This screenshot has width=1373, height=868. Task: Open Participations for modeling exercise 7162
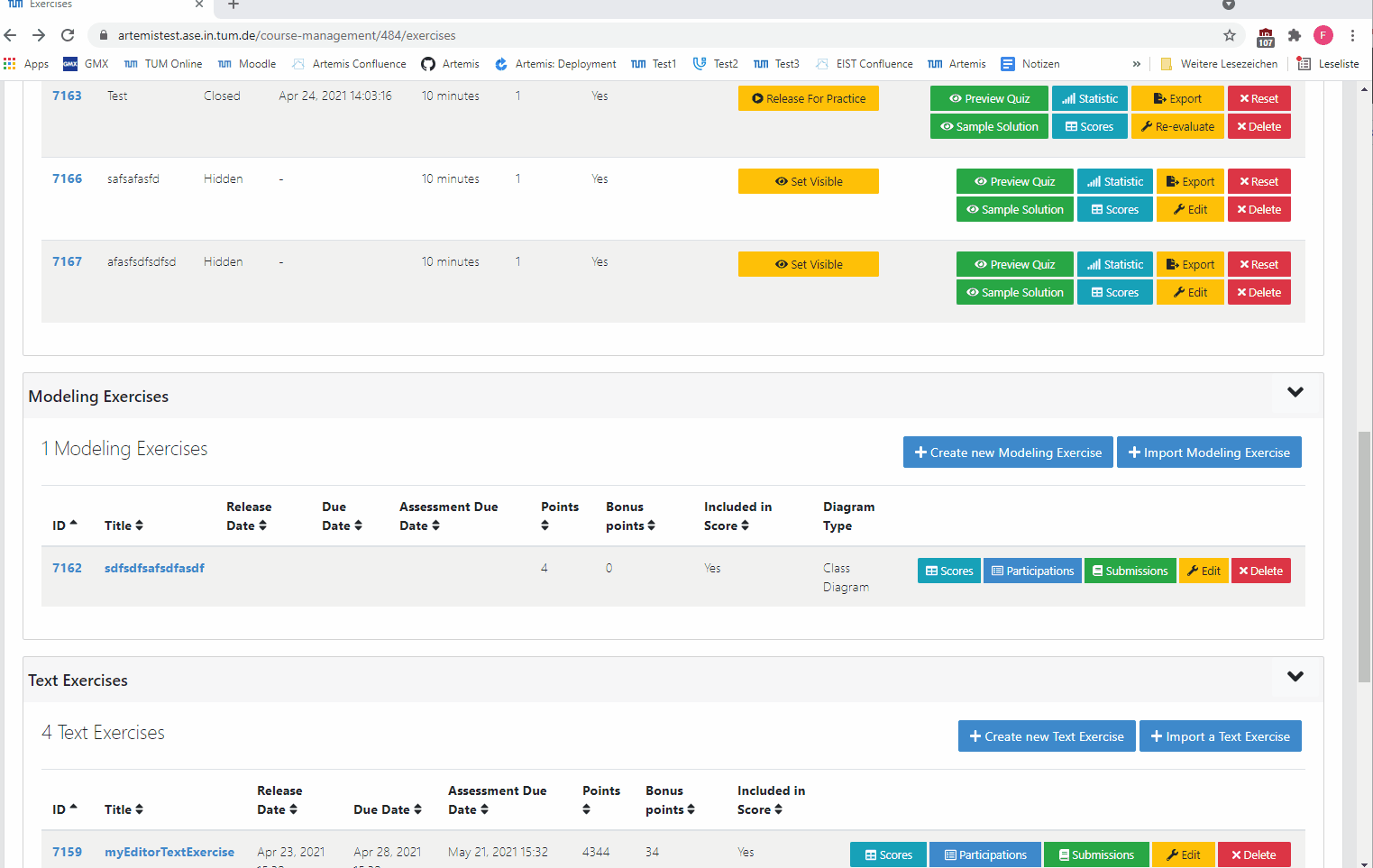1032,571
